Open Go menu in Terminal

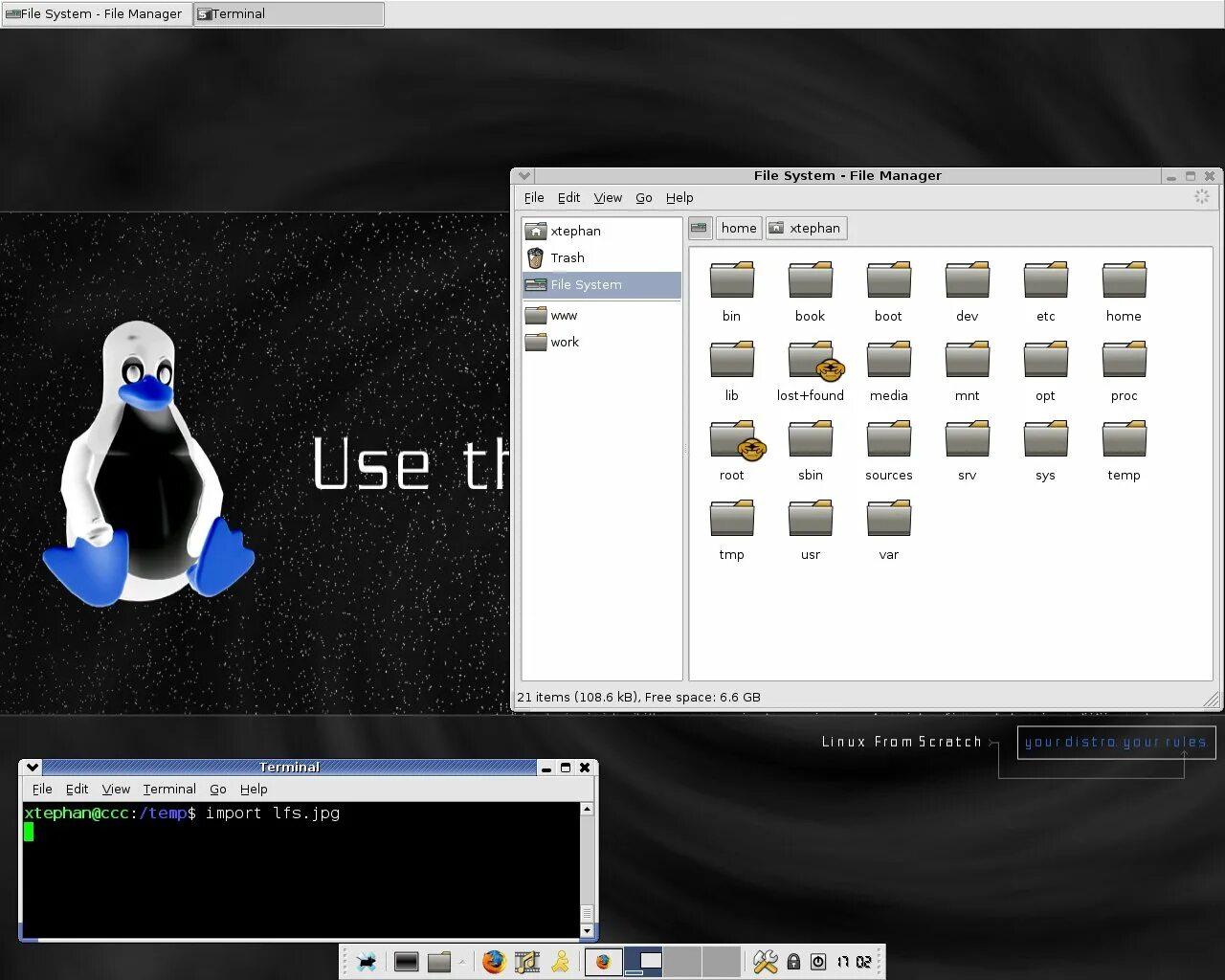pos(218,789)
